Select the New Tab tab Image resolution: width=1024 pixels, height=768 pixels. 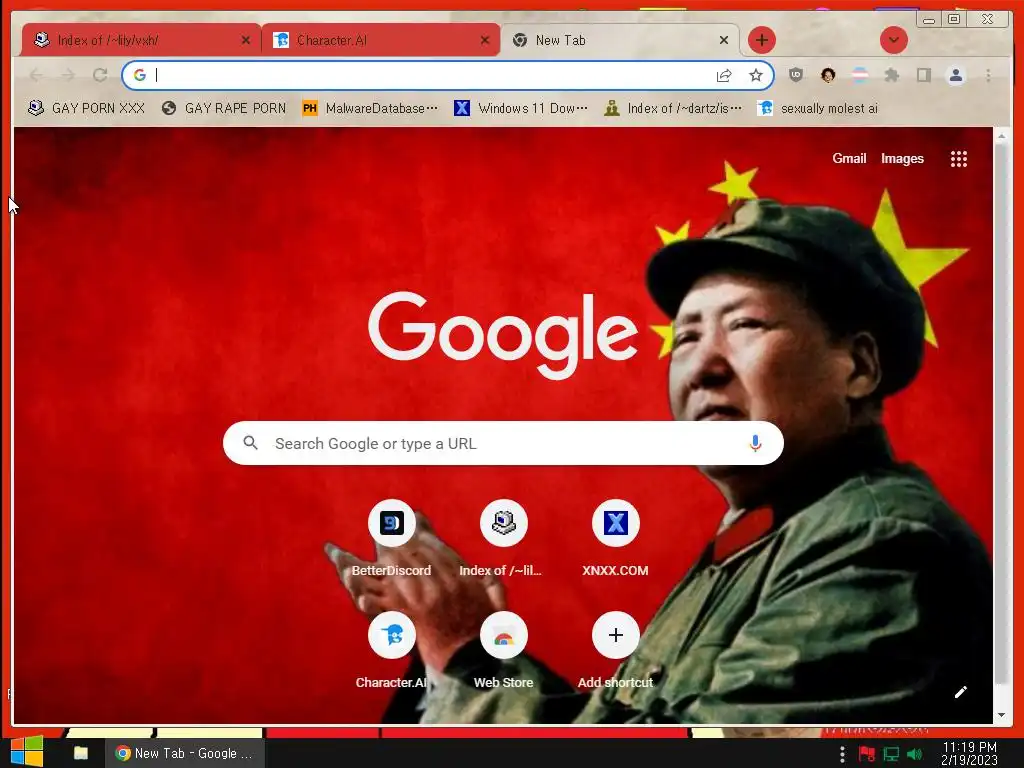coord(620,40)
